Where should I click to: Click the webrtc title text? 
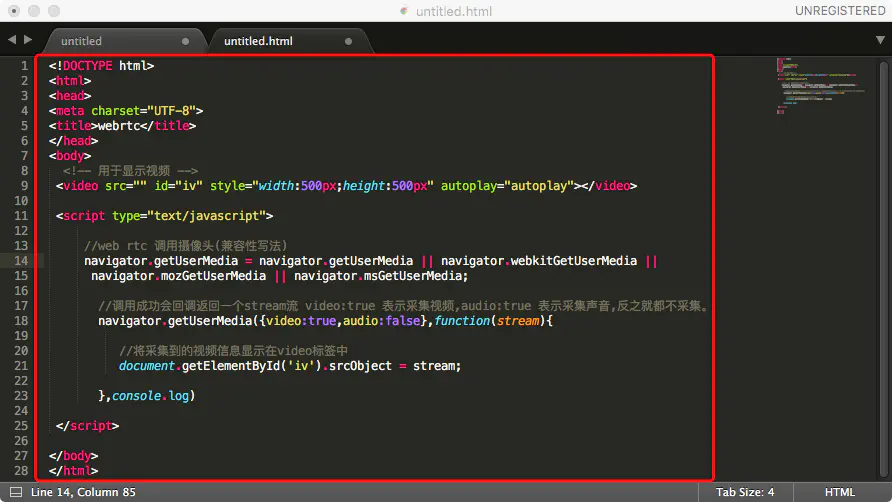tap(119, 125)
